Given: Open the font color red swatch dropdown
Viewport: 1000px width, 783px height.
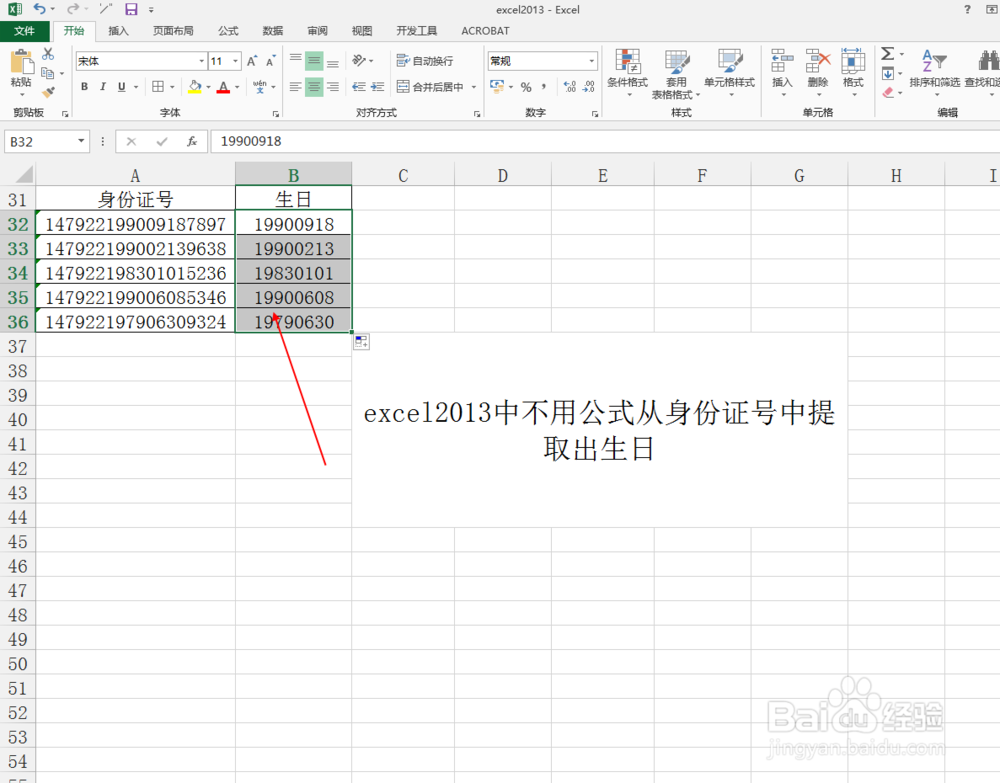Looking at the screenshot, I should tap(236, 87).
